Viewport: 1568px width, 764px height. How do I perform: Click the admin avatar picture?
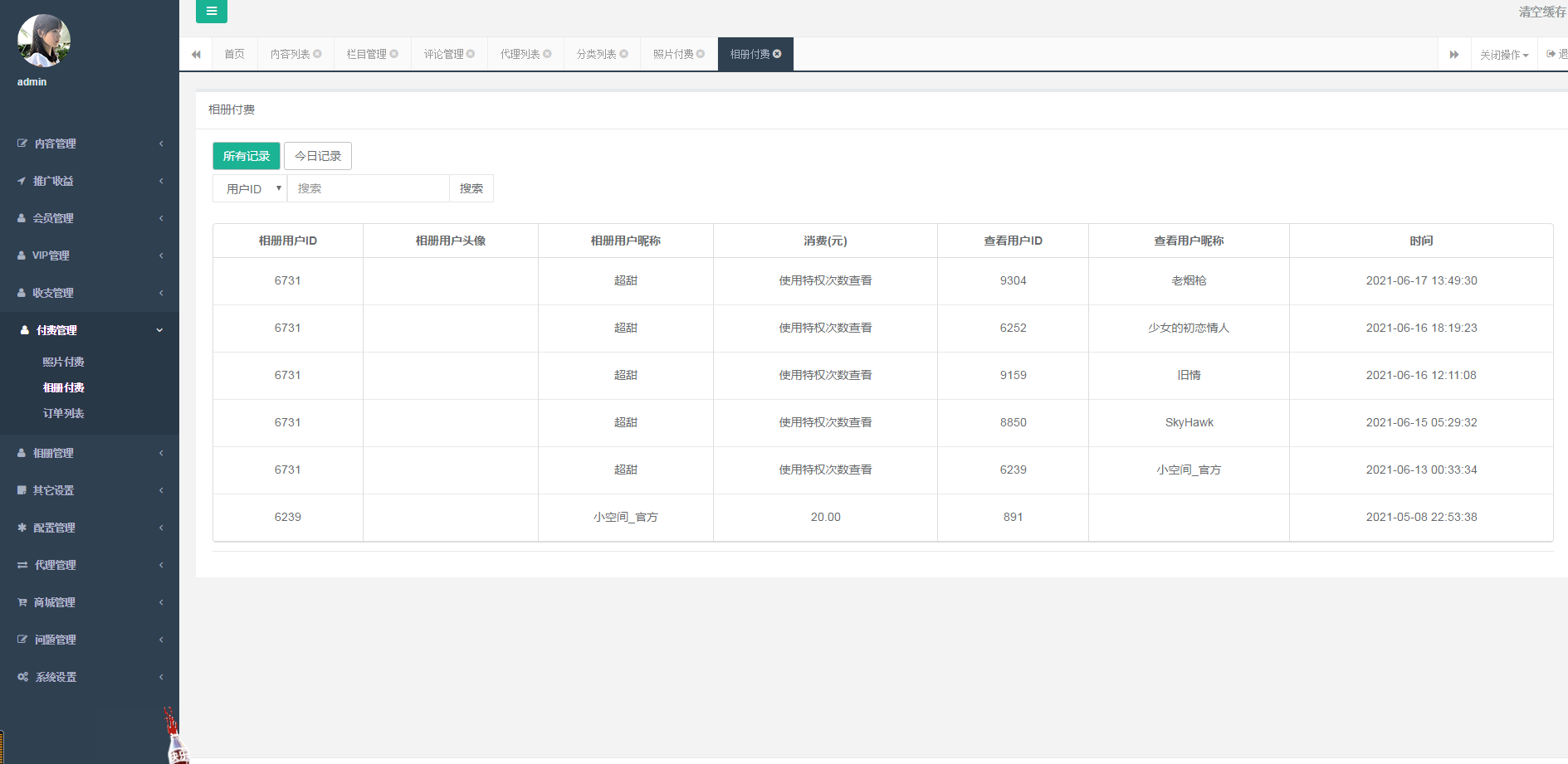pos(43,41)
